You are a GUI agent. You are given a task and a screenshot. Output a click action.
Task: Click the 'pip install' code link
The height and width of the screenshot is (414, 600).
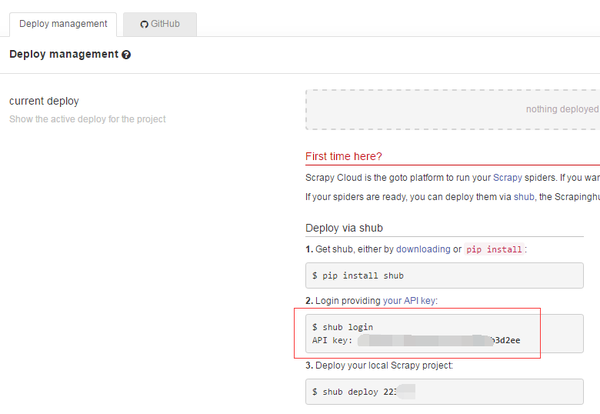pyautogui.click(x=495, y=249)
